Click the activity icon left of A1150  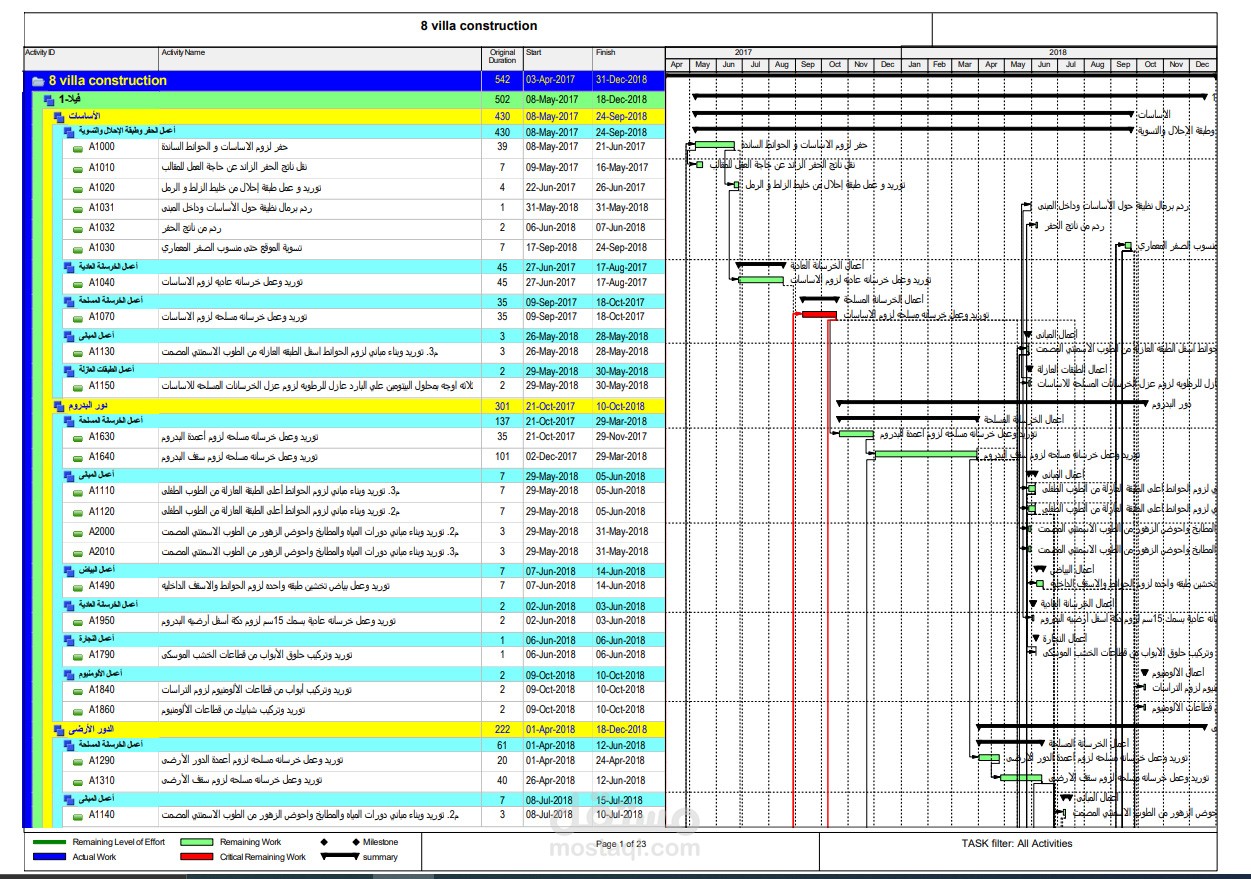(78, 386)
